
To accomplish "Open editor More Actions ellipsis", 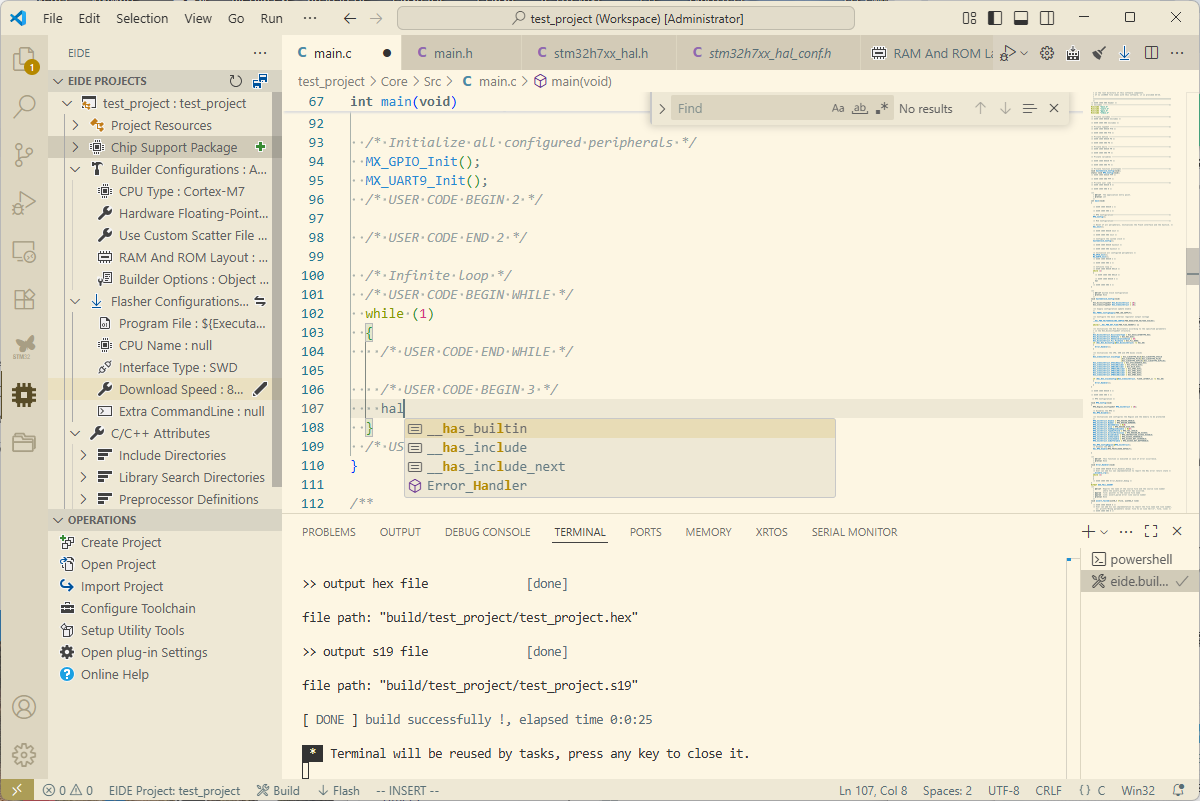I will tap(1178, 53).
